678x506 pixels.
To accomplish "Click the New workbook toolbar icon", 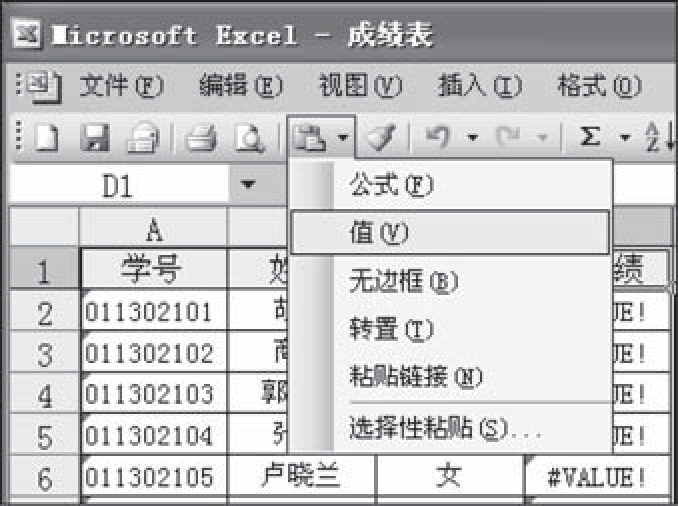I will 47,138.
